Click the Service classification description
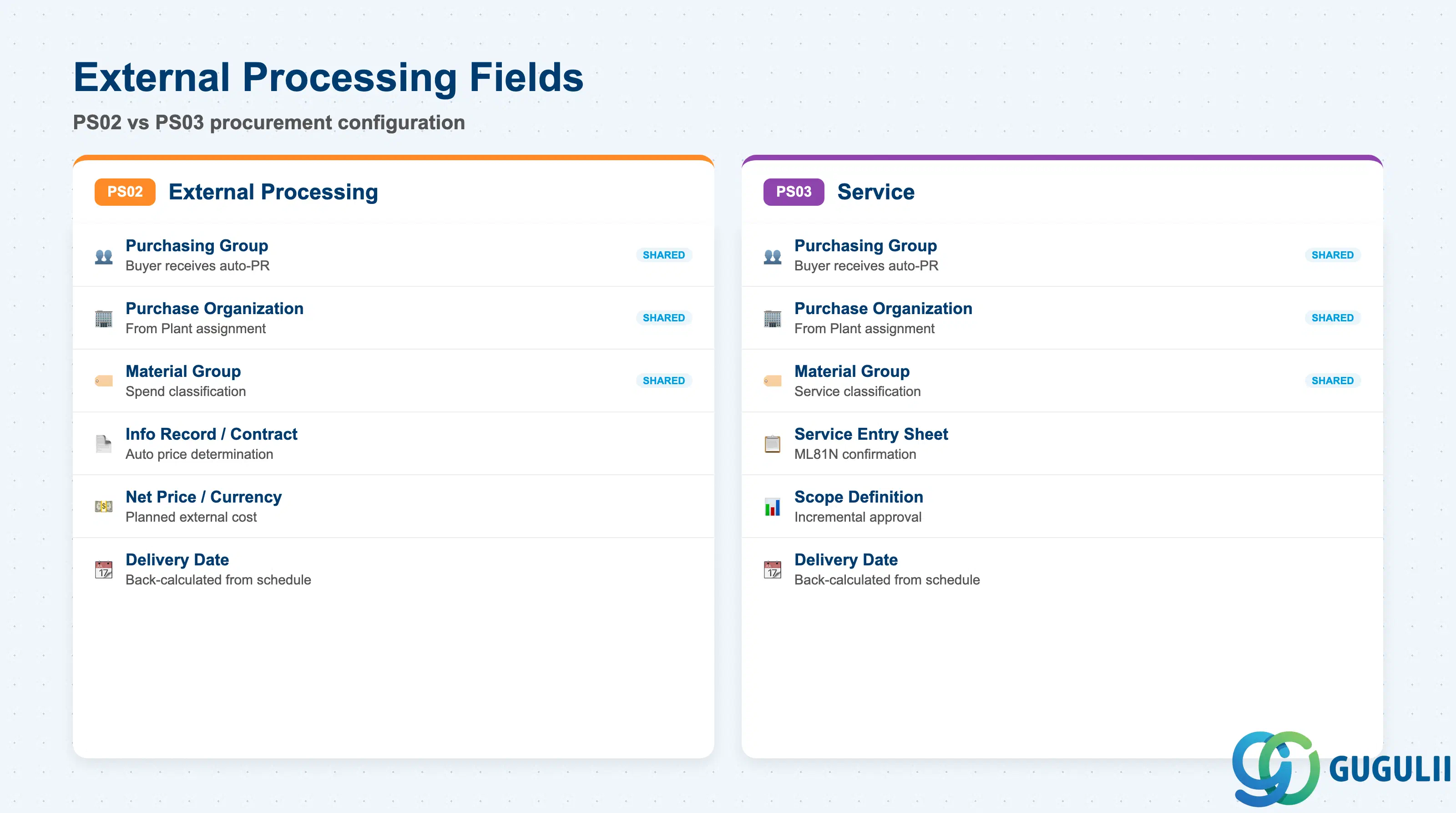Image resolution: width=1456 pixels, height=813 pixels. [857, 391]
